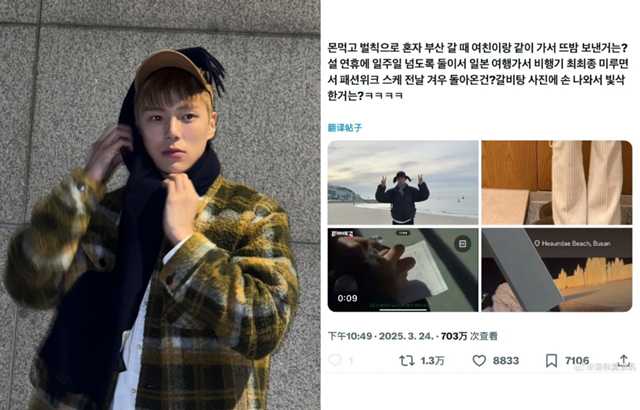This screenshot has height=410, width=640.
Task: Click the 8833 likes count
Action: pos(506,361)
